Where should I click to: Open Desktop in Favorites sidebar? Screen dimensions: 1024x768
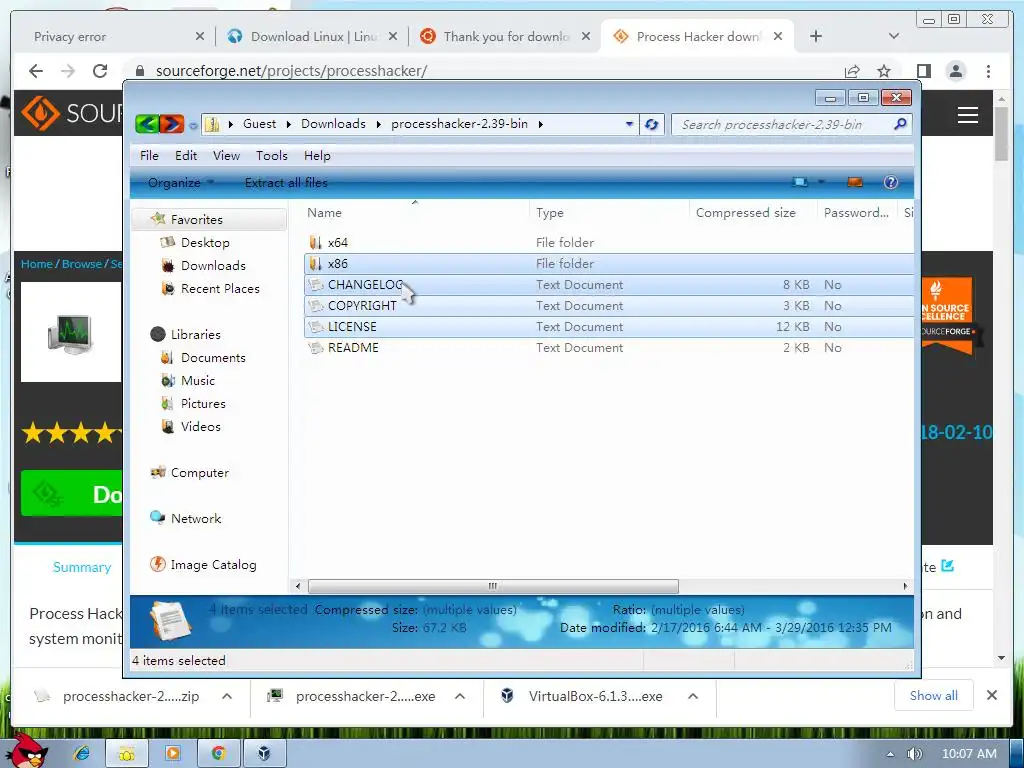click(x=204, y=242)
